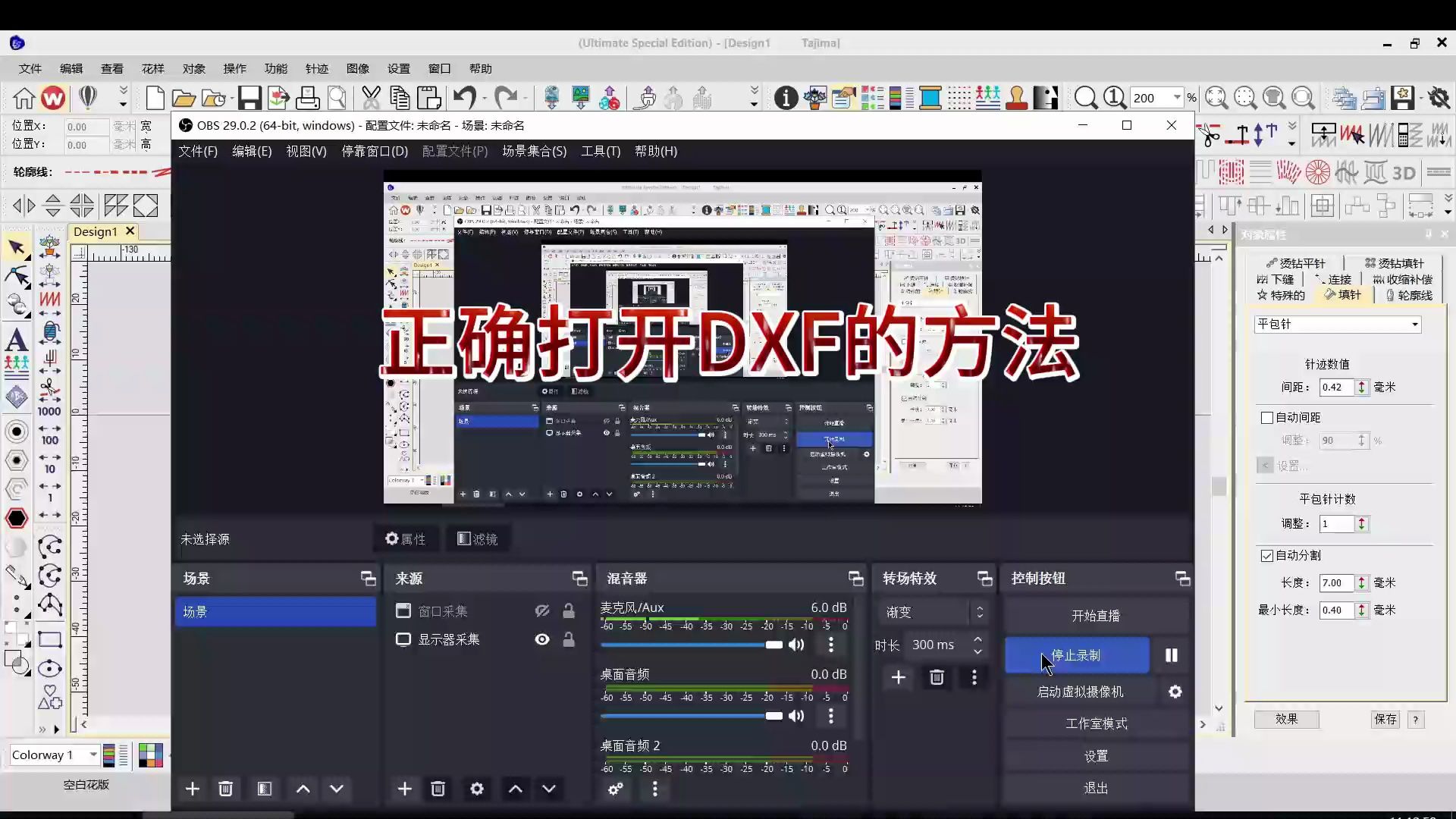1456x819 pixels.
Task: Open scene filters icon in scenes panel
Action: pos(264,789)
